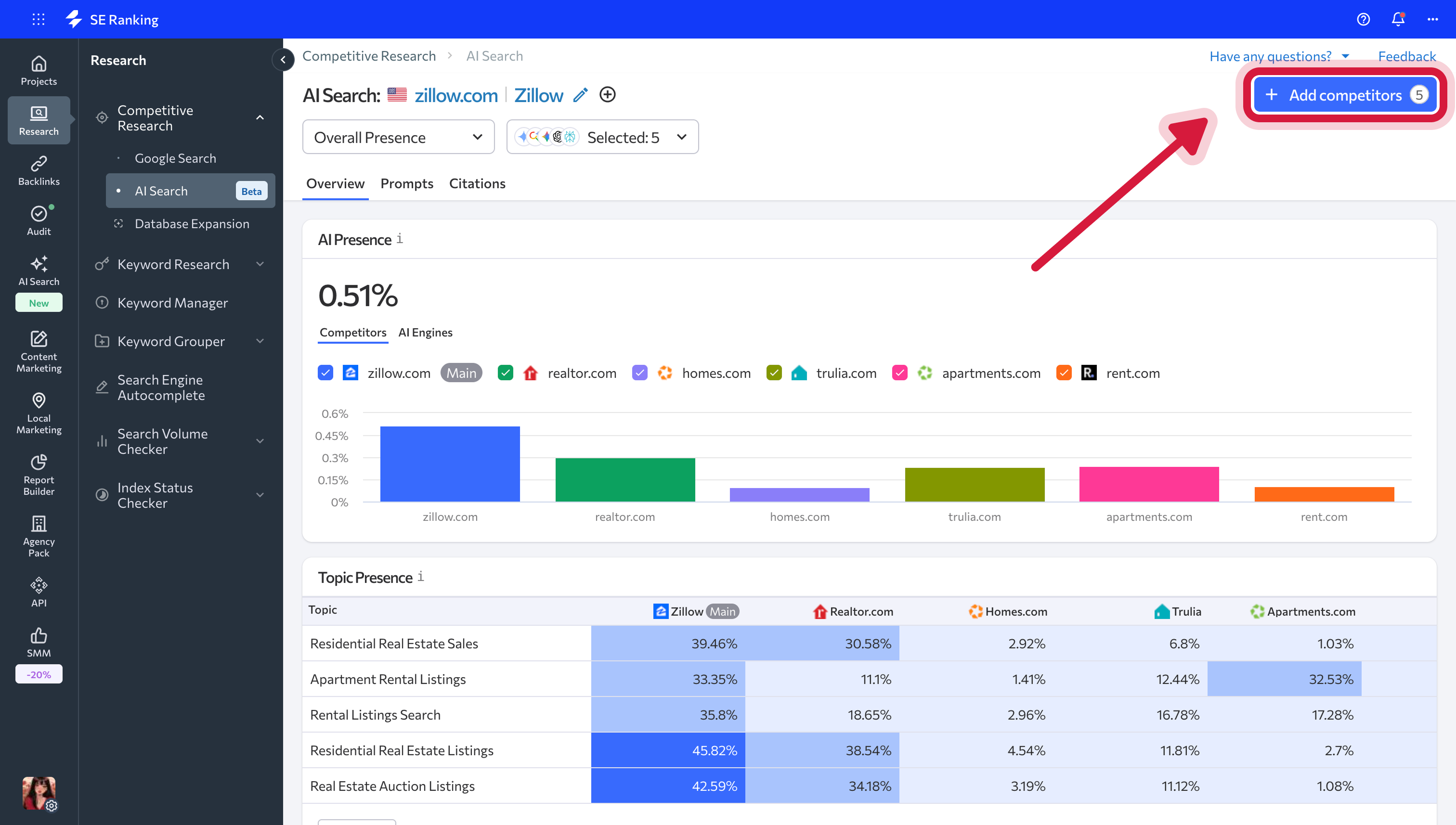The image size is (1456, 825).
Task: Expand the Search Volume Checker group
Action: [x=260, y=441]
